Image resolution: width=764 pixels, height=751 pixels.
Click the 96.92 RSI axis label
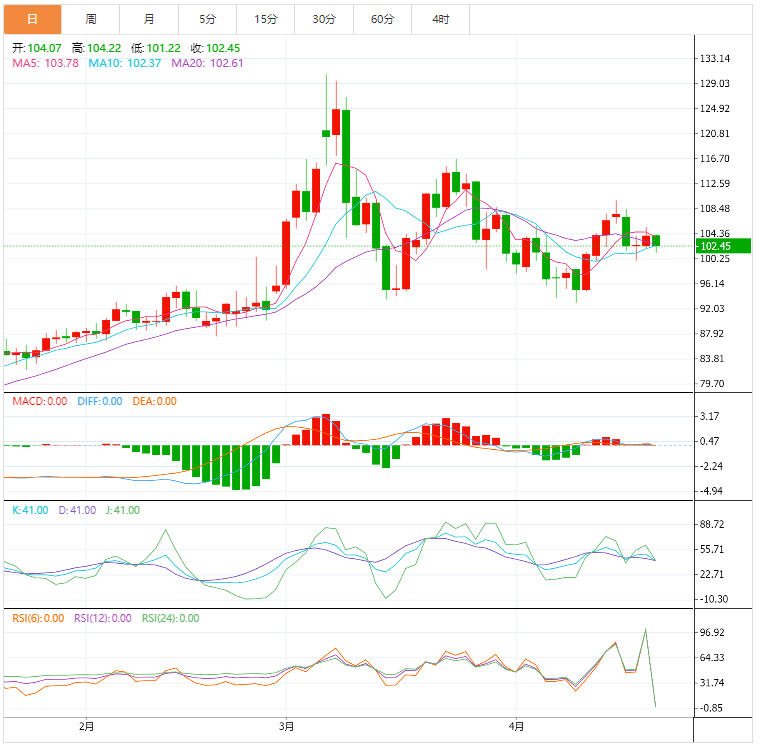pyautogui.click(x=712, y=633)
